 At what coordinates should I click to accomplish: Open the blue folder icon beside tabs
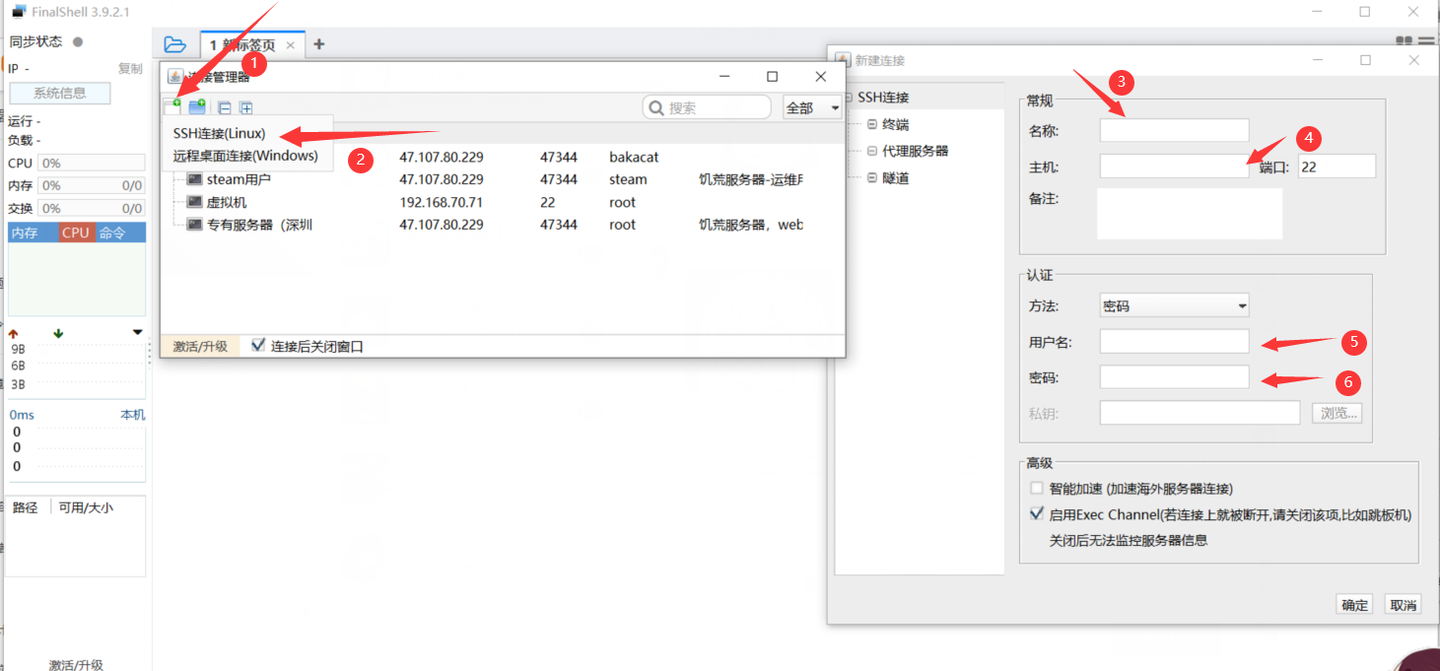[x=175, y=44]
